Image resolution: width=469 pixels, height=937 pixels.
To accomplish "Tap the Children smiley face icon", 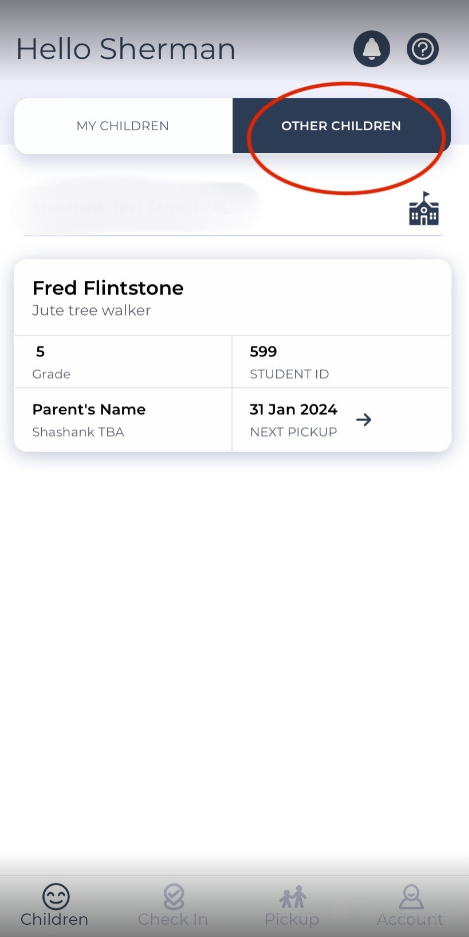I will [56, 897].
